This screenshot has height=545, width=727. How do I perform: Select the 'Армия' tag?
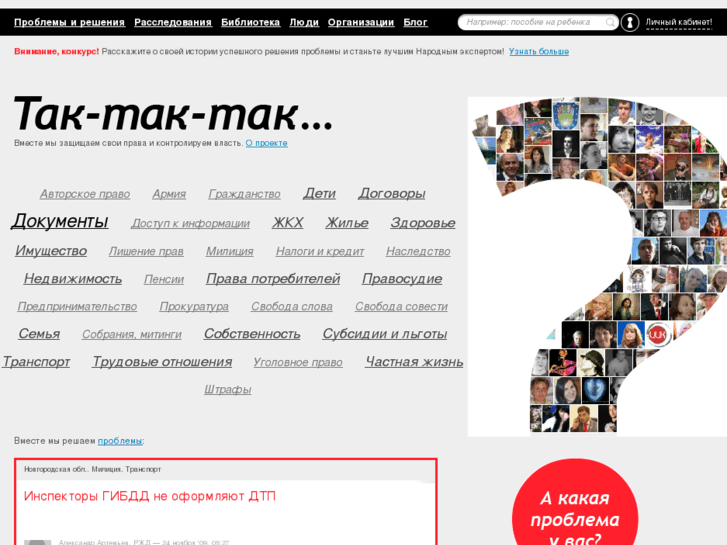click(x=169, y=194)
